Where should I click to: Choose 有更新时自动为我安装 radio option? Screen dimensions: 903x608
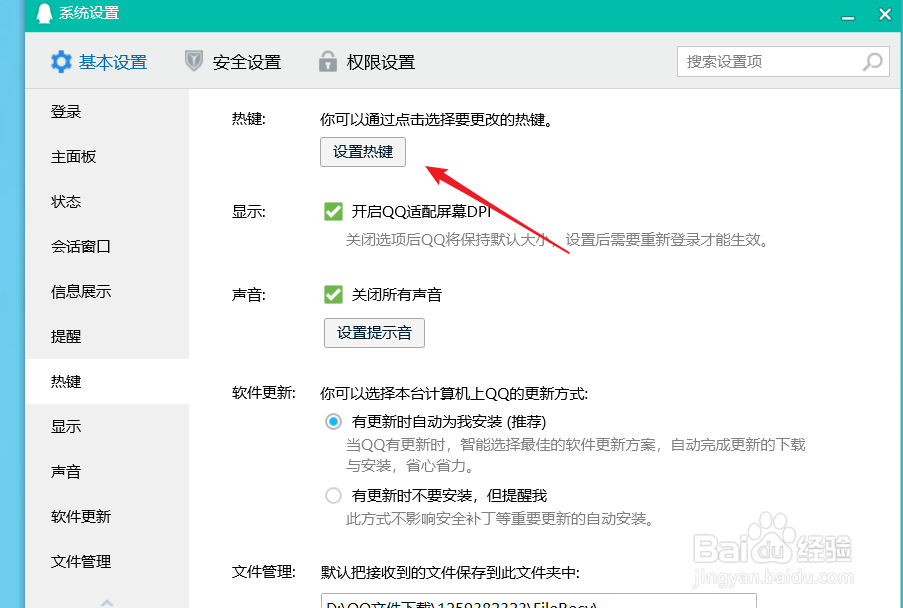pyautogui.click(x=333, y=421)
